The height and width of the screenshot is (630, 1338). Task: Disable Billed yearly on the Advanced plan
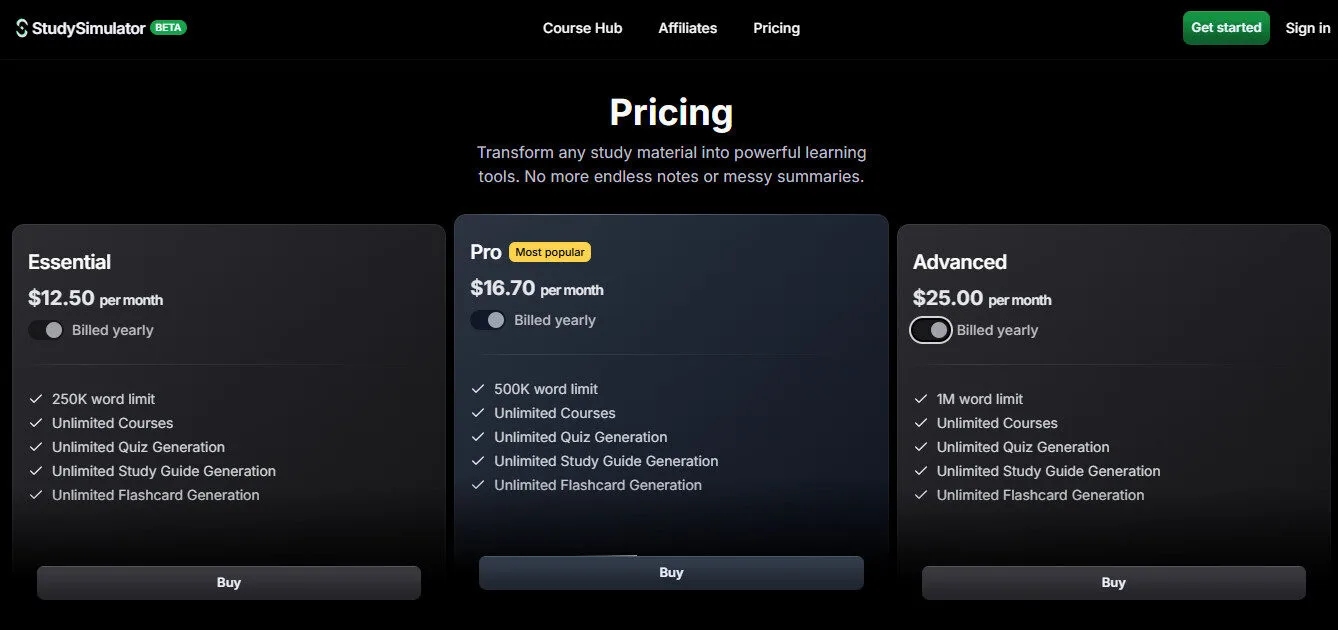tap(931, 330)
